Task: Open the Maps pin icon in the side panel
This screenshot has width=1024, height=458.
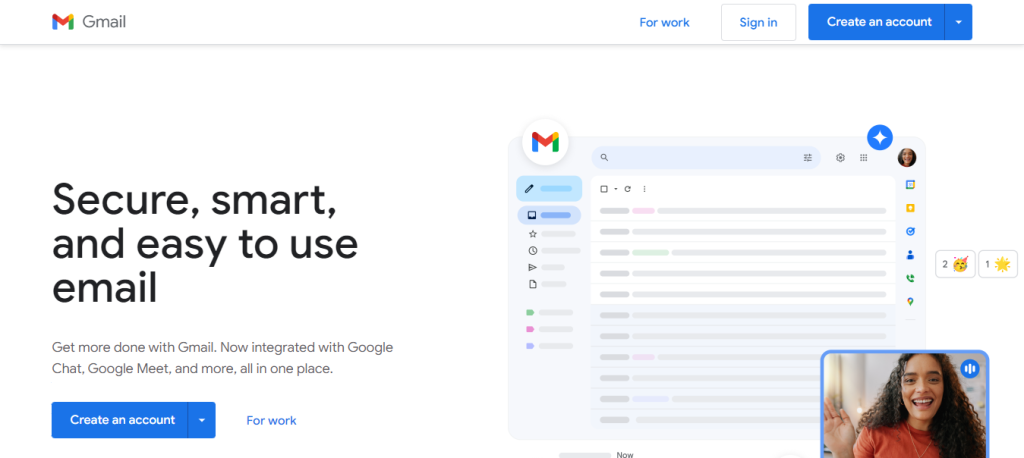Action: click(910, 301)
